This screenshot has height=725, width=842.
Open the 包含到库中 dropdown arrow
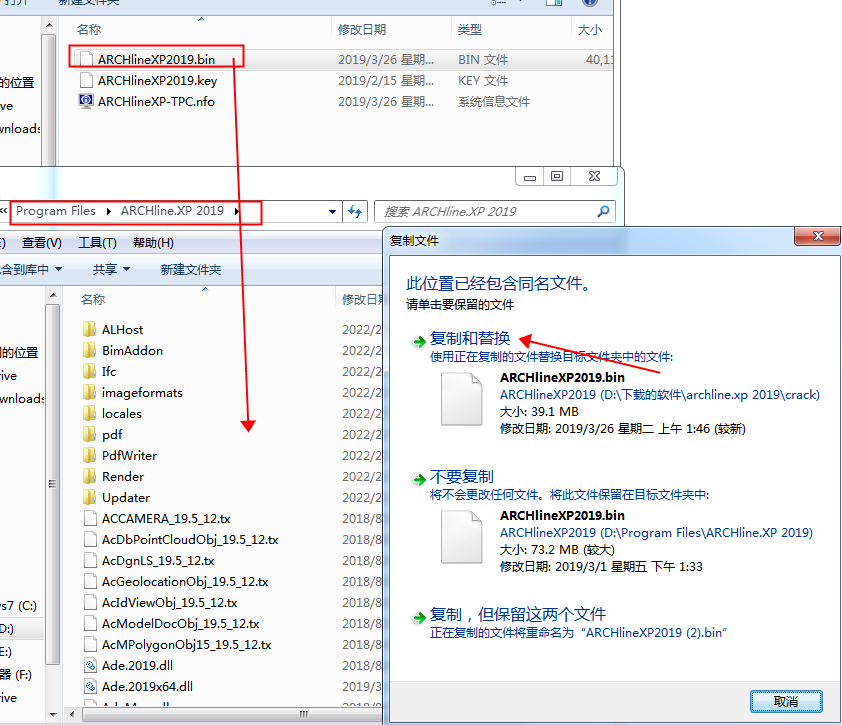tap(58, 269)
